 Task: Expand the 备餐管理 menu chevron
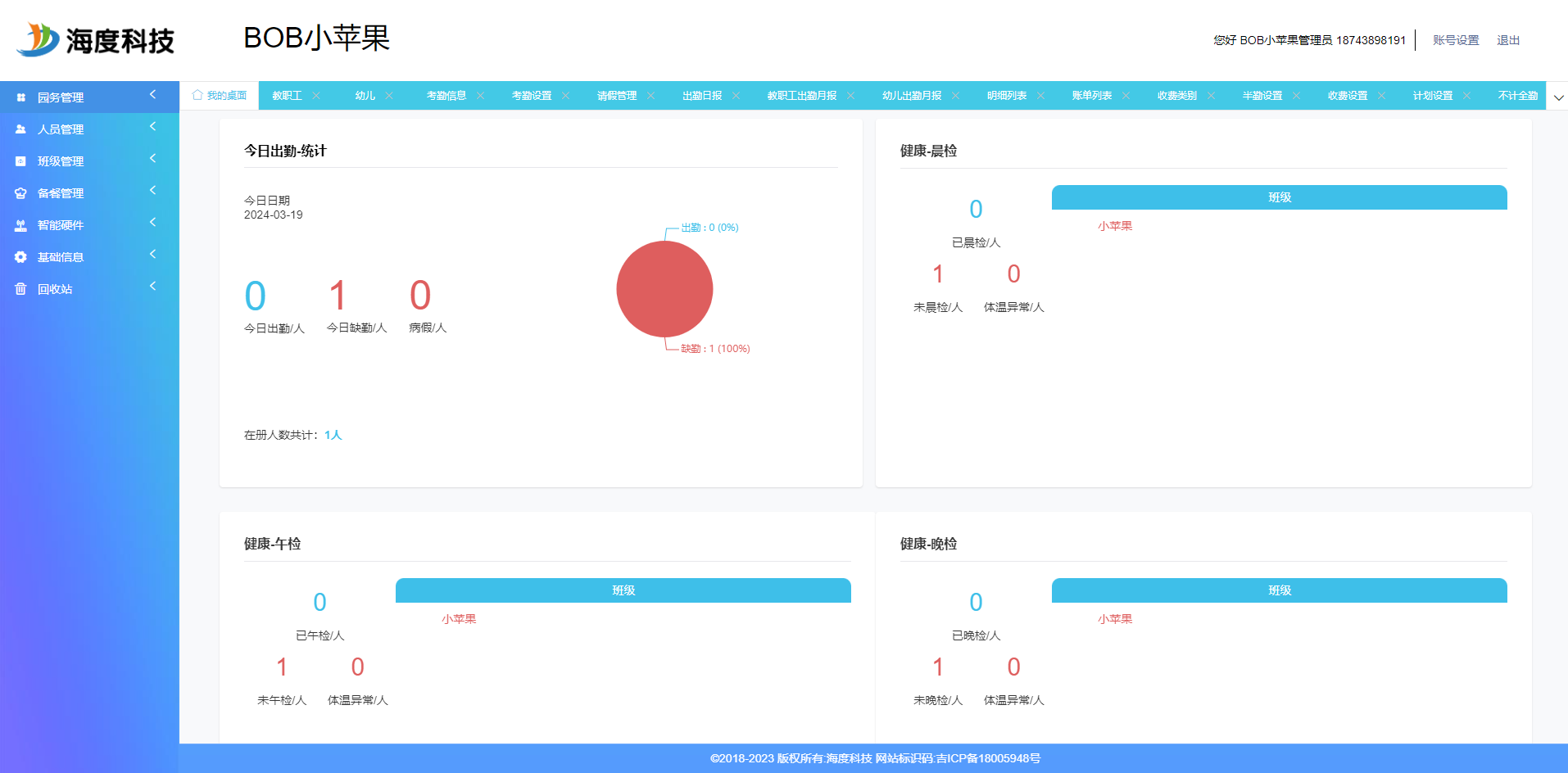(152, 190)
